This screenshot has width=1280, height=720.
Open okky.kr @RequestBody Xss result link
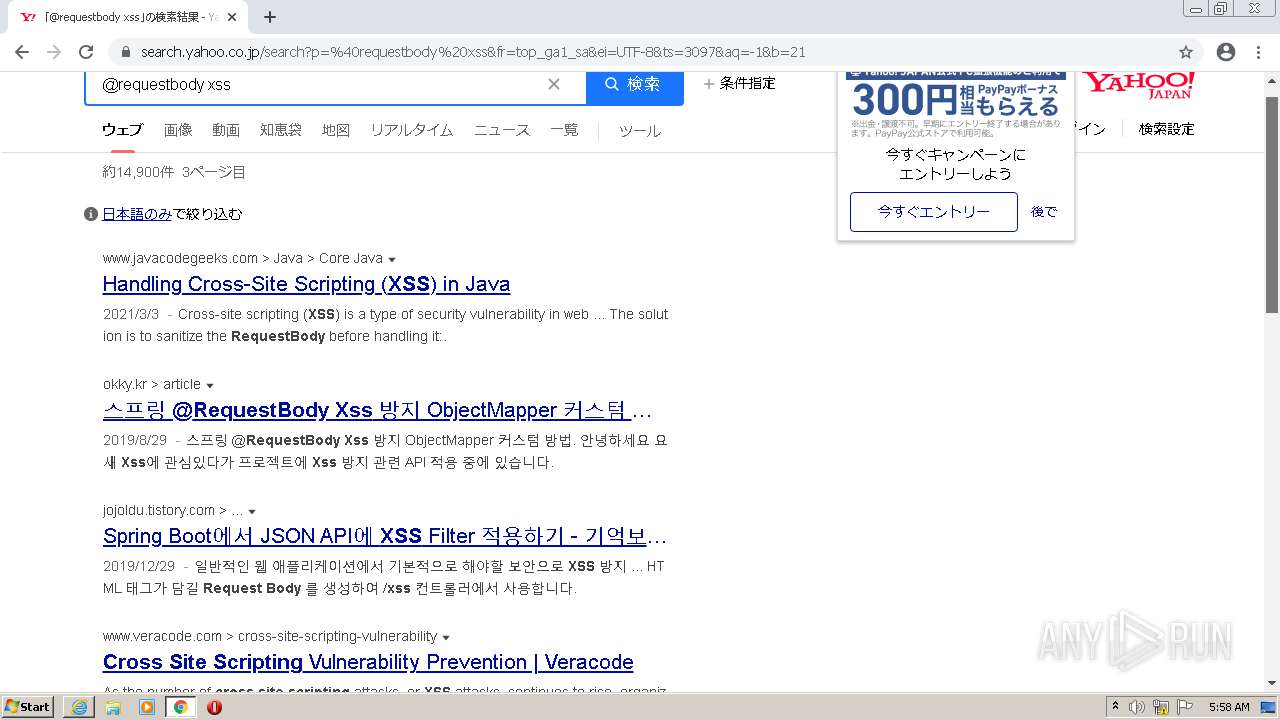click(377, 410)
